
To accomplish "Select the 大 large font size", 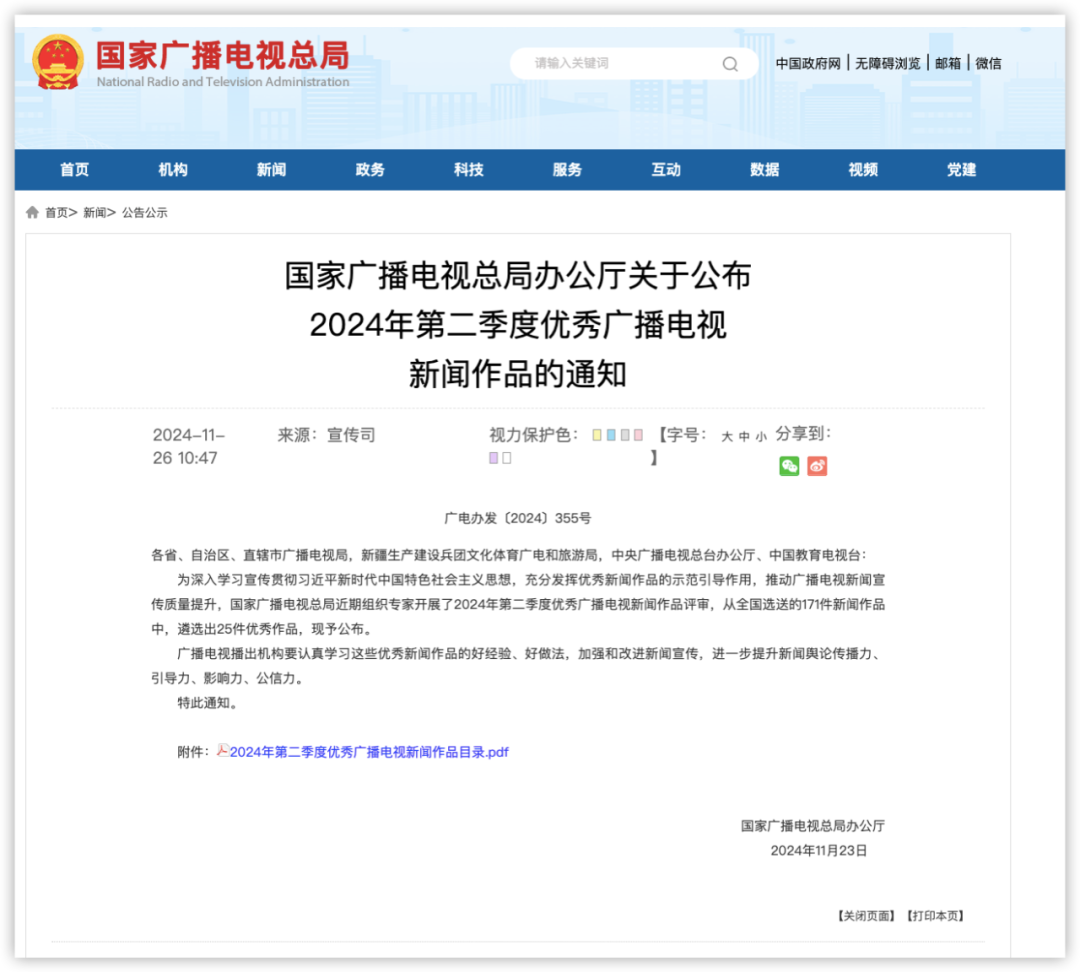I will tap(726, 437).
